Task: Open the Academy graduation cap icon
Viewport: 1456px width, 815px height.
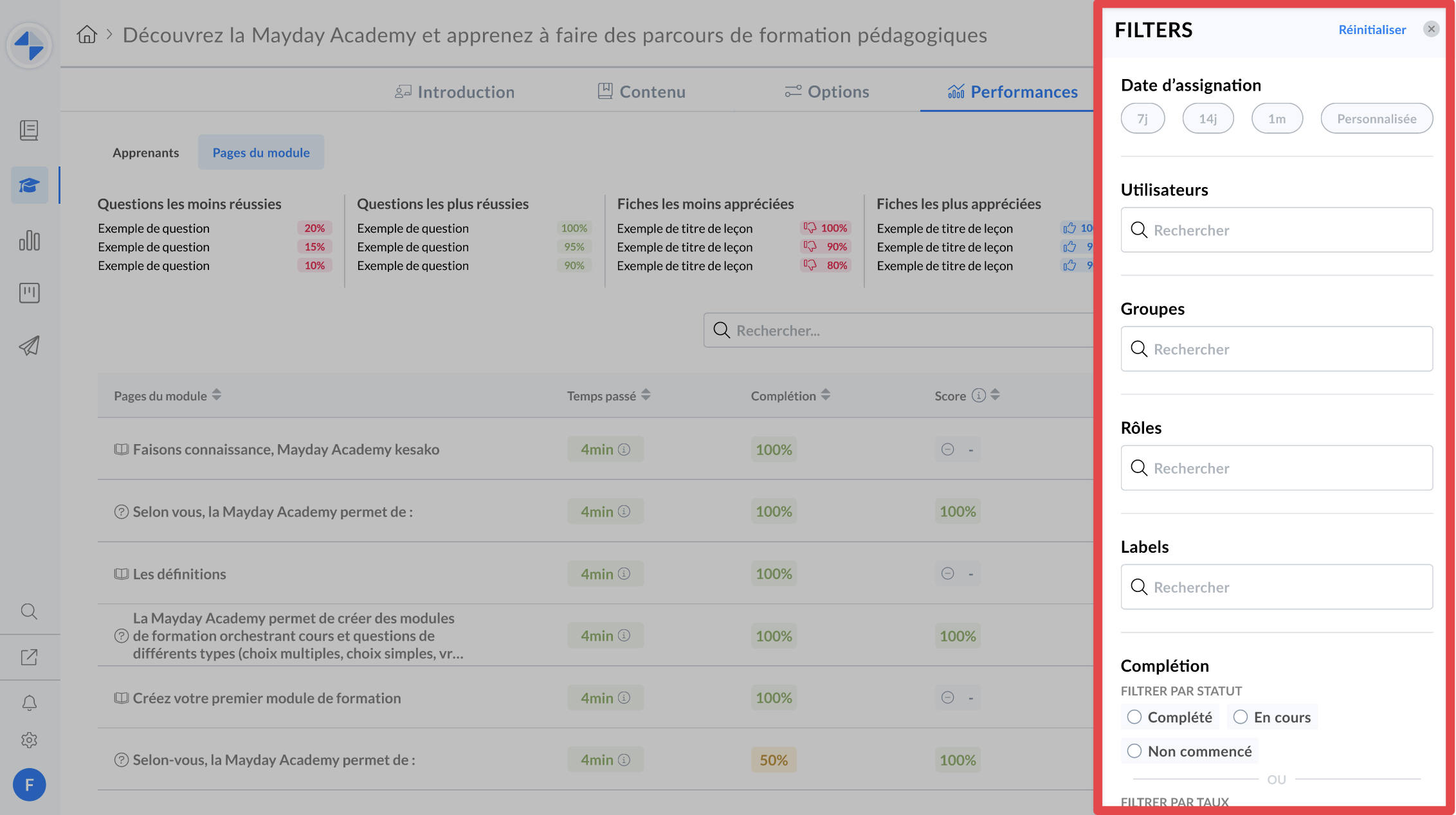Action: [29, 186]
